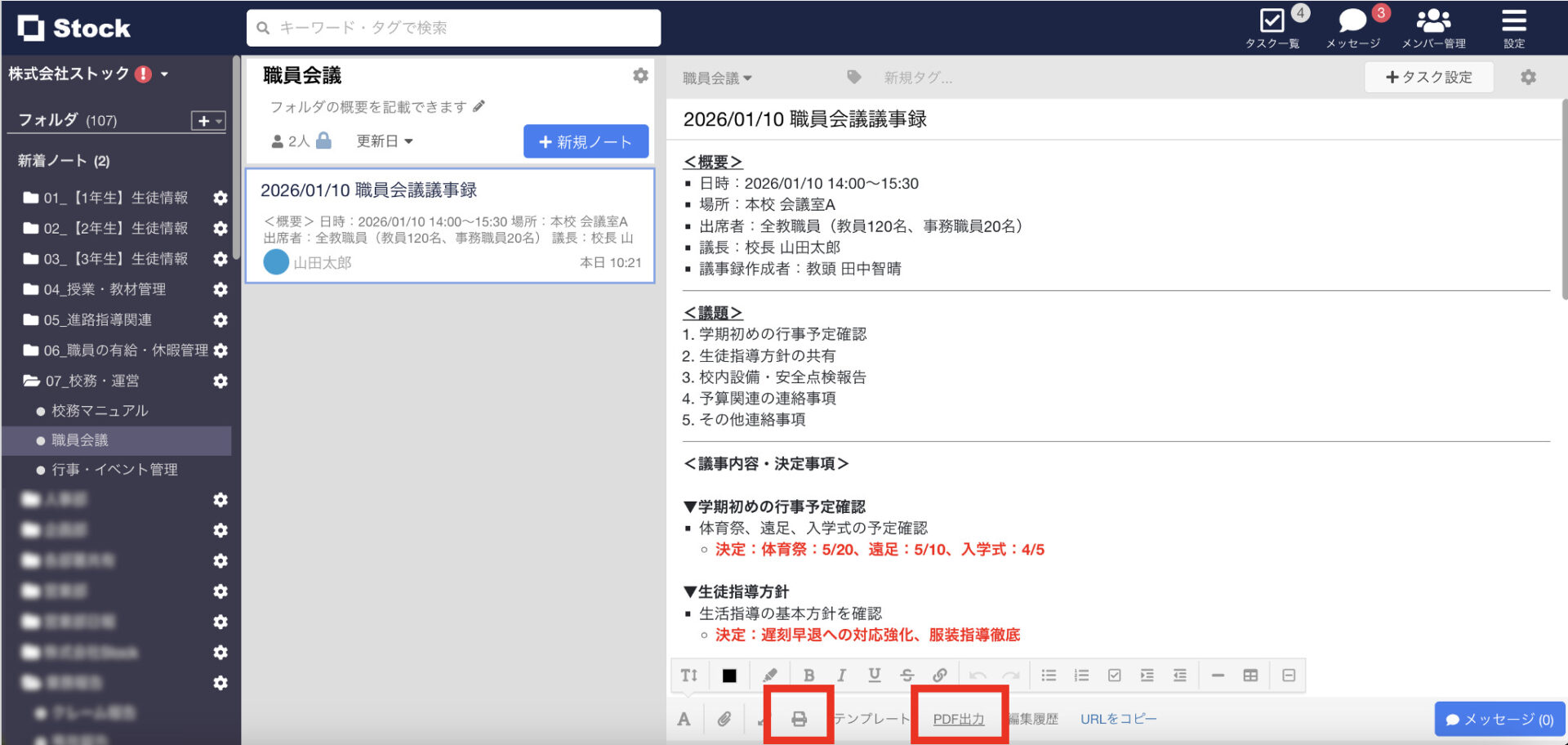1568x745 pixels.
Task: Open the 更新日 sort dropdown
Action: tap(385, 141)
